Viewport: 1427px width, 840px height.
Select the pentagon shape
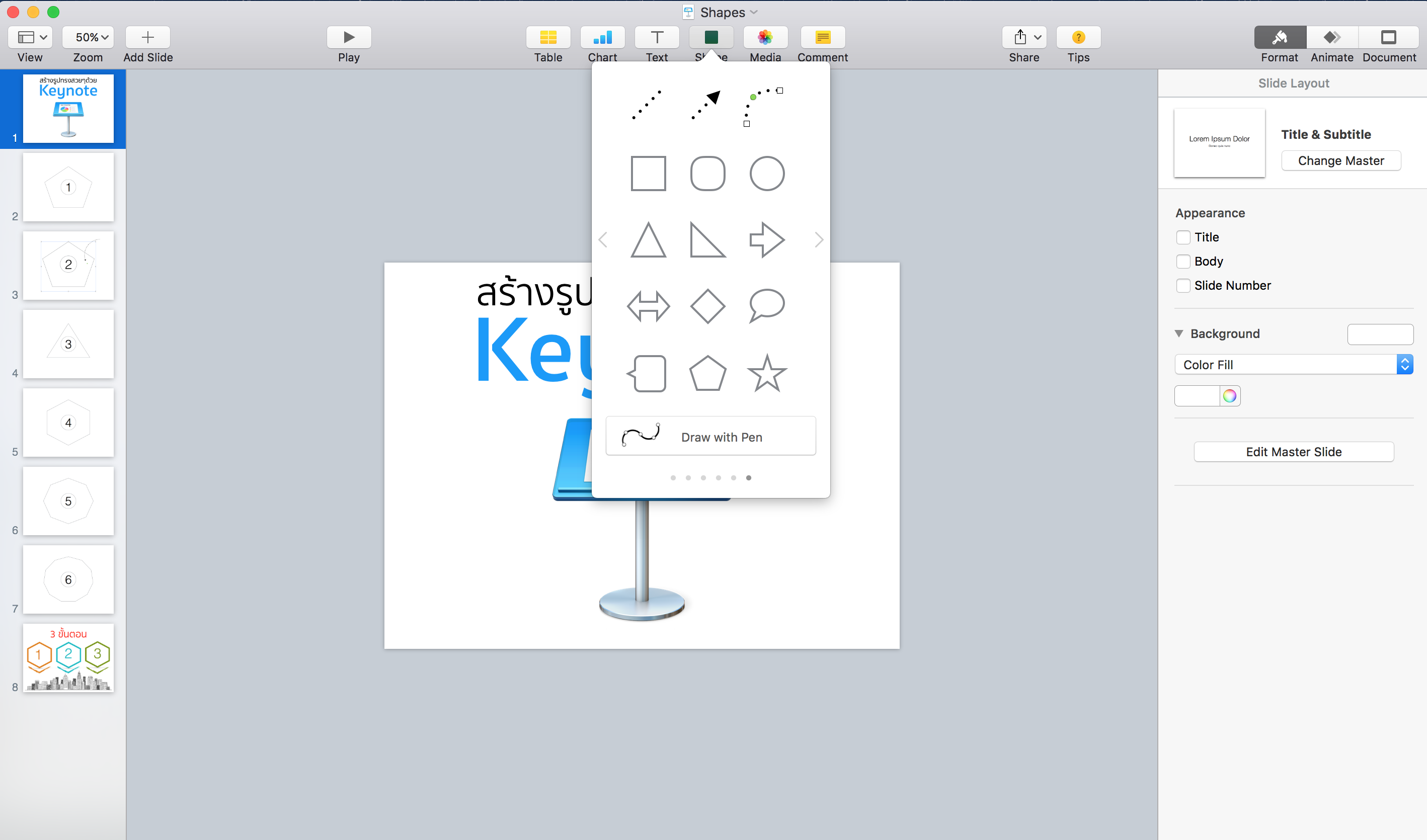[707, 373]
